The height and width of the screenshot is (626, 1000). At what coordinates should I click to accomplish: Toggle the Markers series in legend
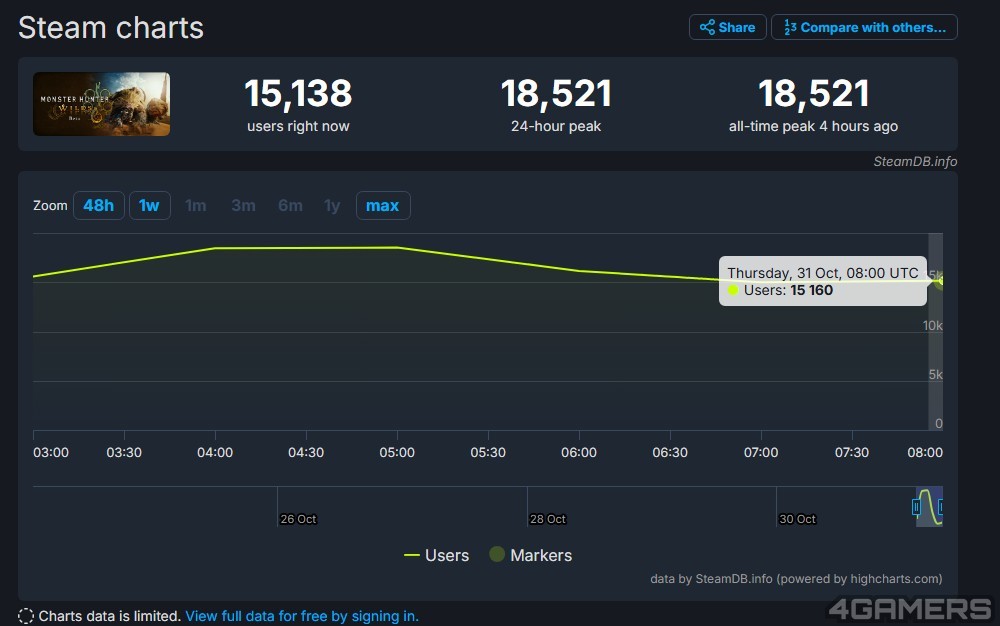(x=531, y=555)
